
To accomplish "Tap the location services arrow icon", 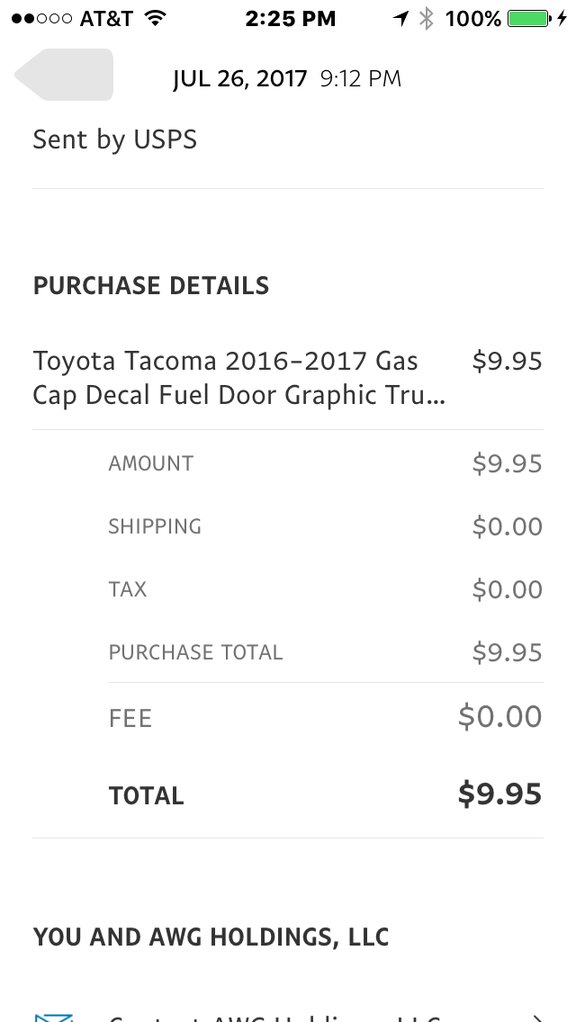I will [x=401, y=18].
